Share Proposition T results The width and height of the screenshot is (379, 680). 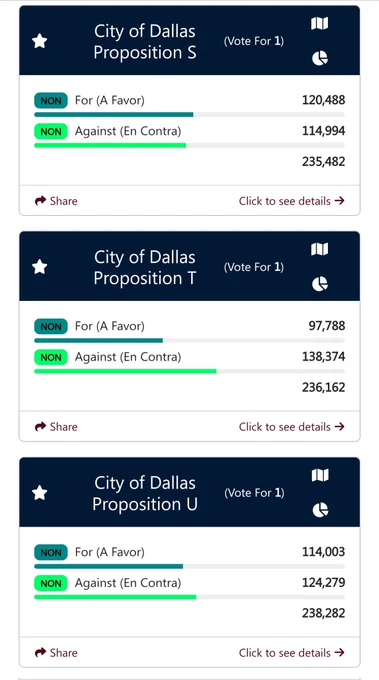pyautogui.click(x=56, y=427)
